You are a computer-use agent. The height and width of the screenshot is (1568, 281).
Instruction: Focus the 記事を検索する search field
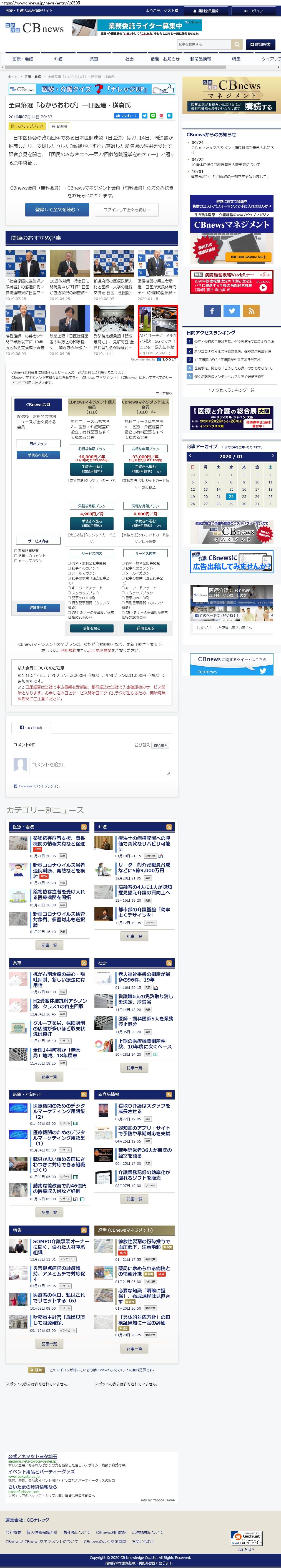pyautogui.click(x=204, y=44)
